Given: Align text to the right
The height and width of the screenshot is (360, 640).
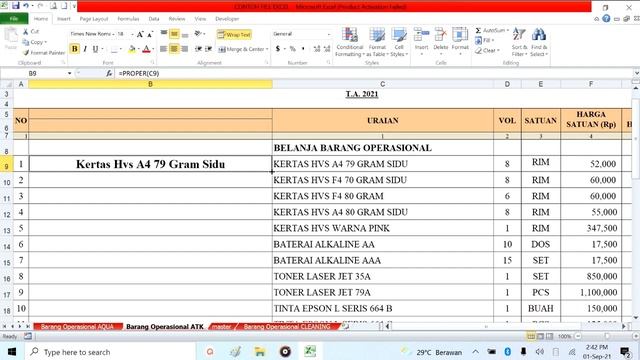Looking at the screenshot, I should coord(184,49).
